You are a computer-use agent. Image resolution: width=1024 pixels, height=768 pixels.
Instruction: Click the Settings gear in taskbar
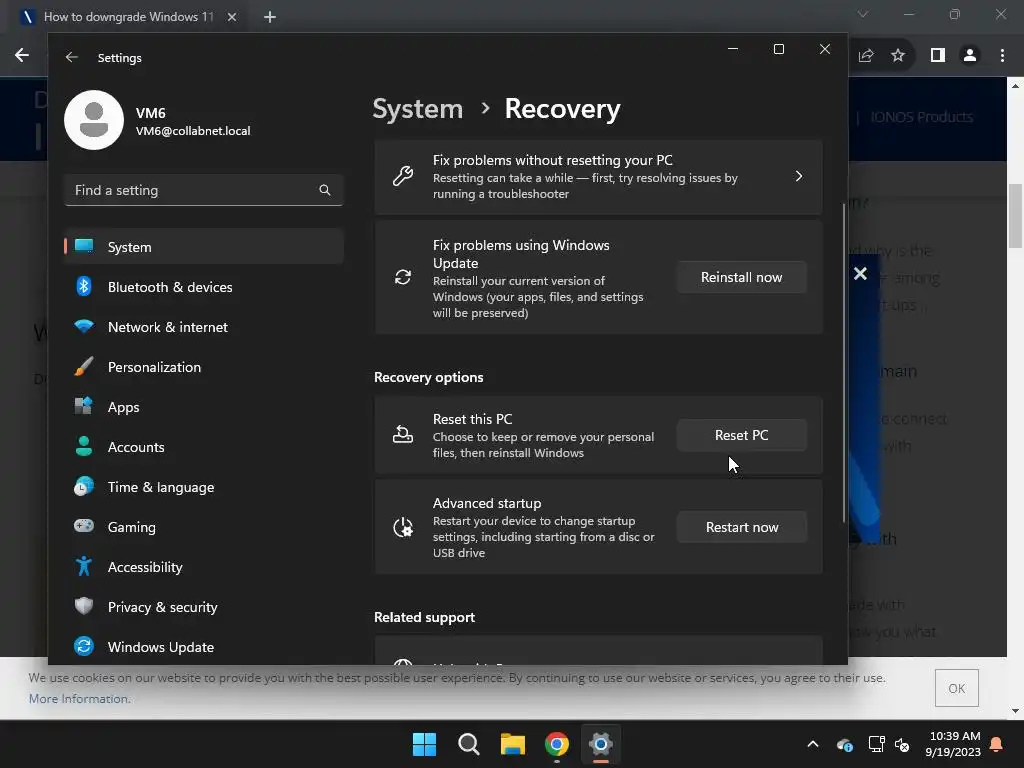tap(601, 744)
